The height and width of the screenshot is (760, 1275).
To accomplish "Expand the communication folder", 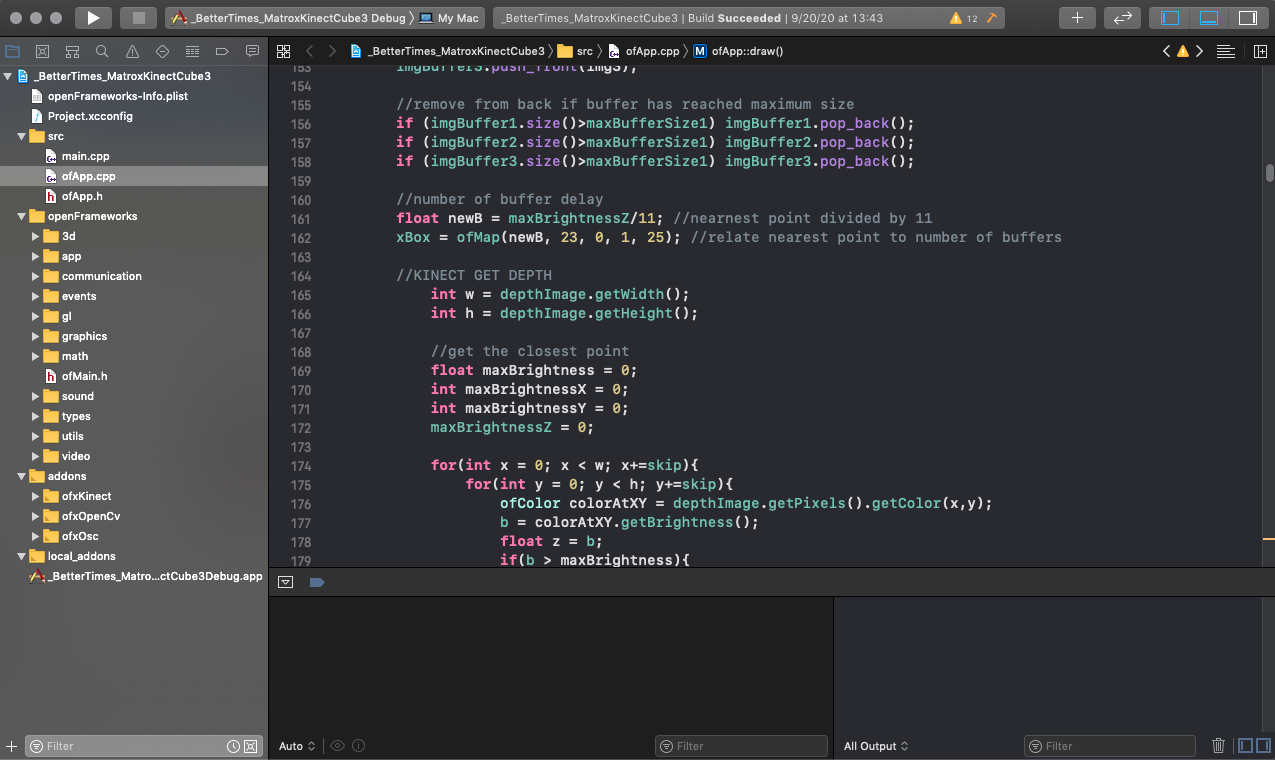I will pos(36,276).
